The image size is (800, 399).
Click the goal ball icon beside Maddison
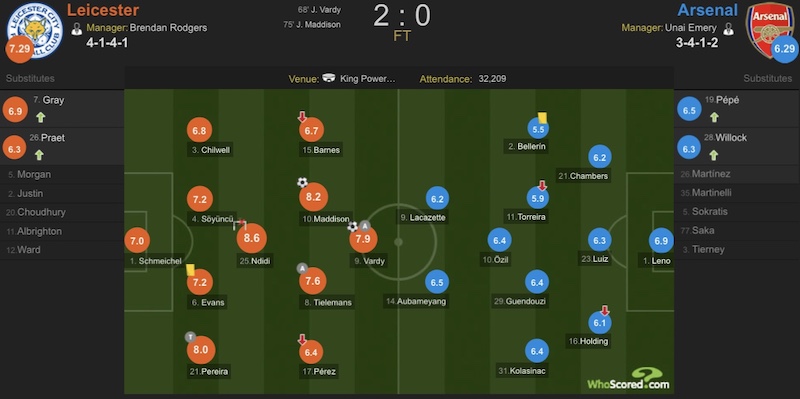tap(302, 182)
